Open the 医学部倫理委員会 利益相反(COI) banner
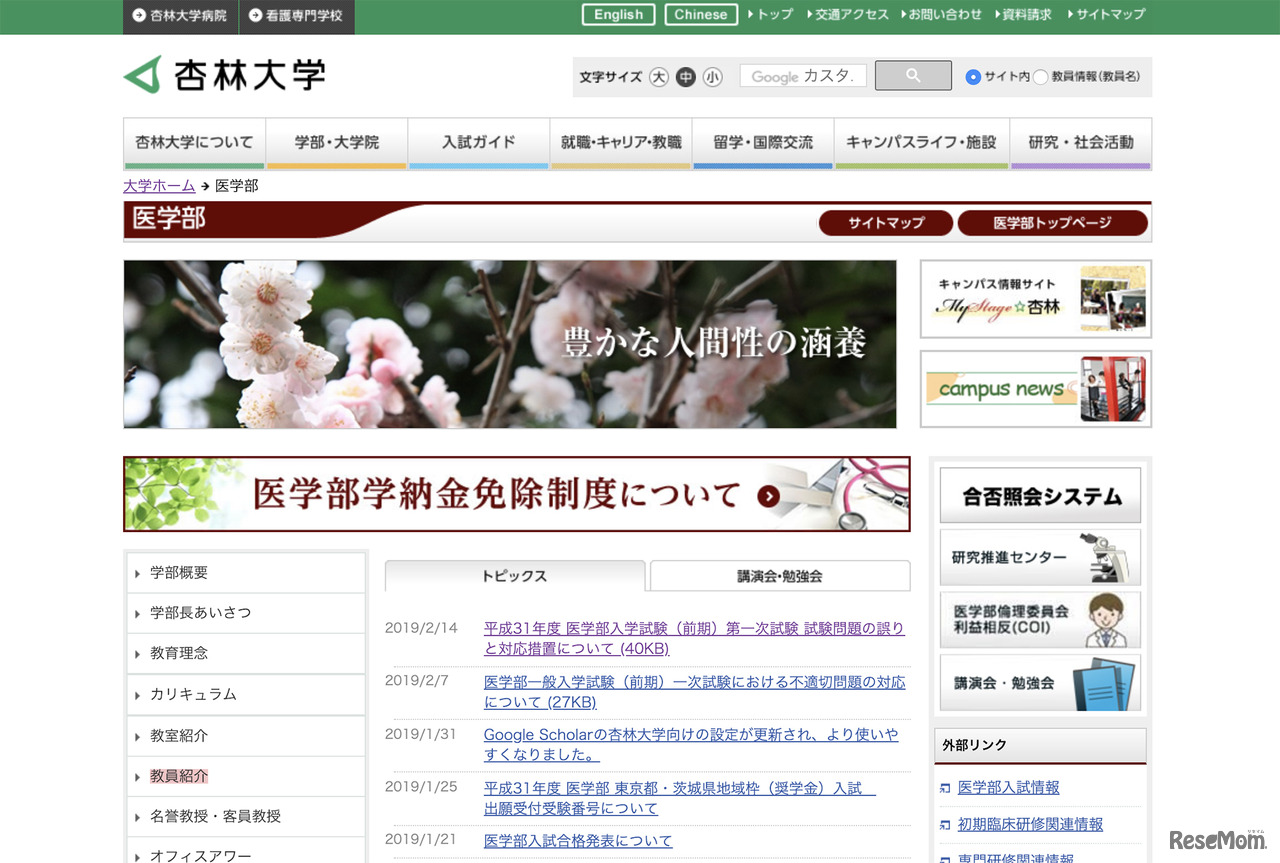Screen dimensions: 1280x863 [1040, 620]
